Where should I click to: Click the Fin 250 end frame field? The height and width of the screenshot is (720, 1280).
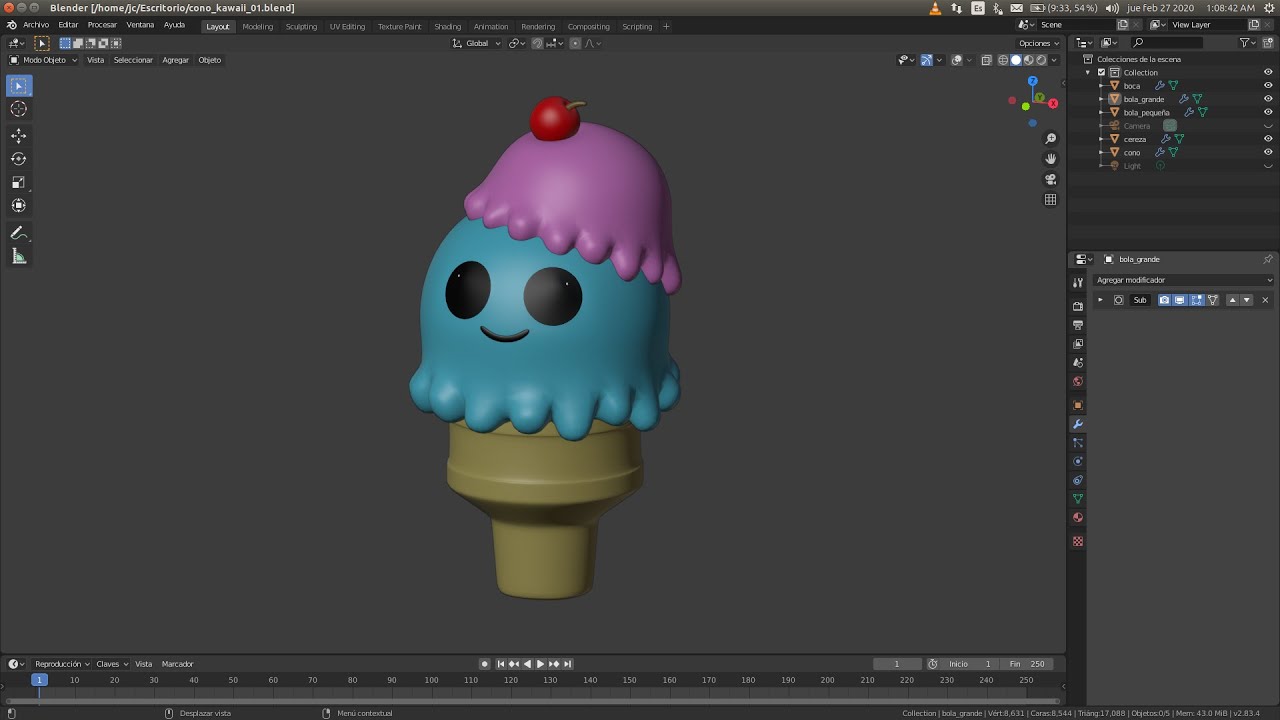pyautogui.click(x=1025, y=664)
